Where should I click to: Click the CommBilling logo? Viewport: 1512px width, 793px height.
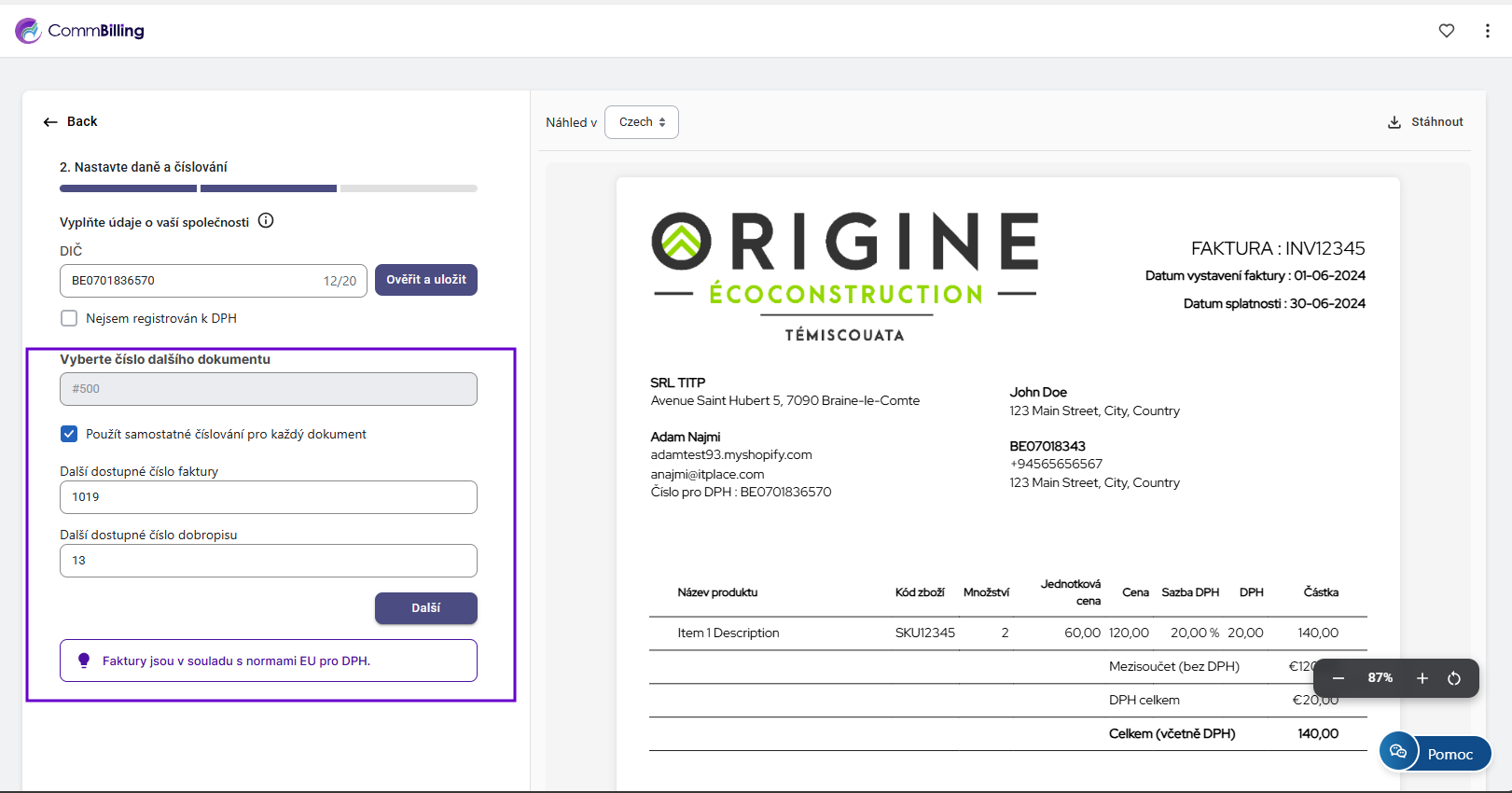[80, 31]
